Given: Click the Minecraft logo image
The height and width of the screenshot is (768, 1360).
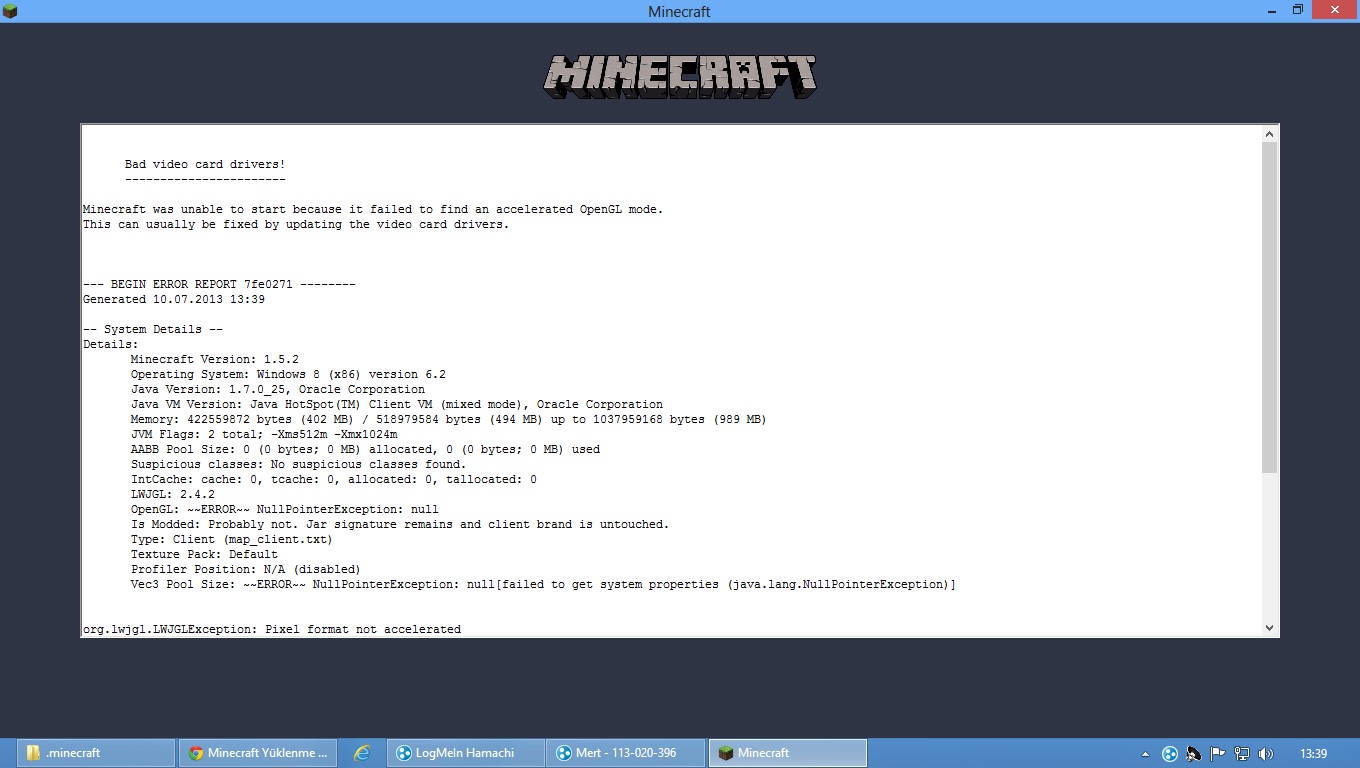Looking at the screenshot, I should coord(680,76).
